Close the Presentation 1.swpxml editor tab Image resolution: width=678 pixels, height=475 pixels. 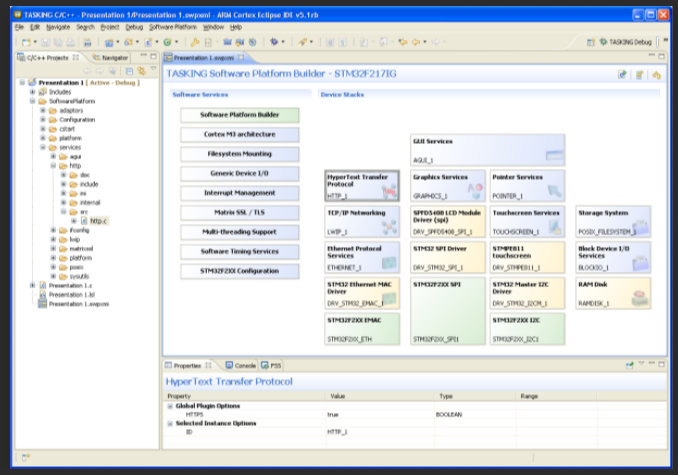[x=241, y=57]
